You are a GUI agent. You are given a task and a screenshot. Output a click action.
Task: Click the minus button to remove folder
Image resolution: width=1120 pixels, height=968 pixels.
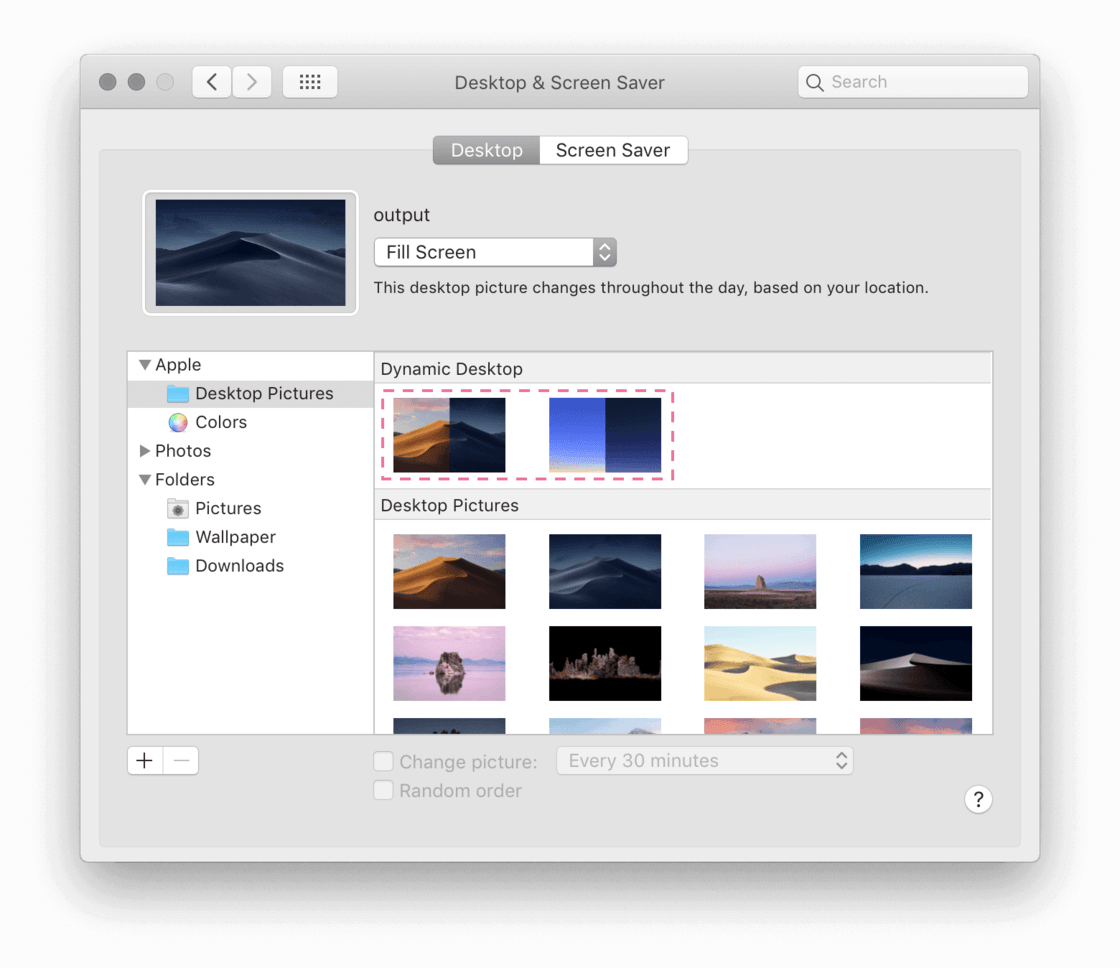181,761
